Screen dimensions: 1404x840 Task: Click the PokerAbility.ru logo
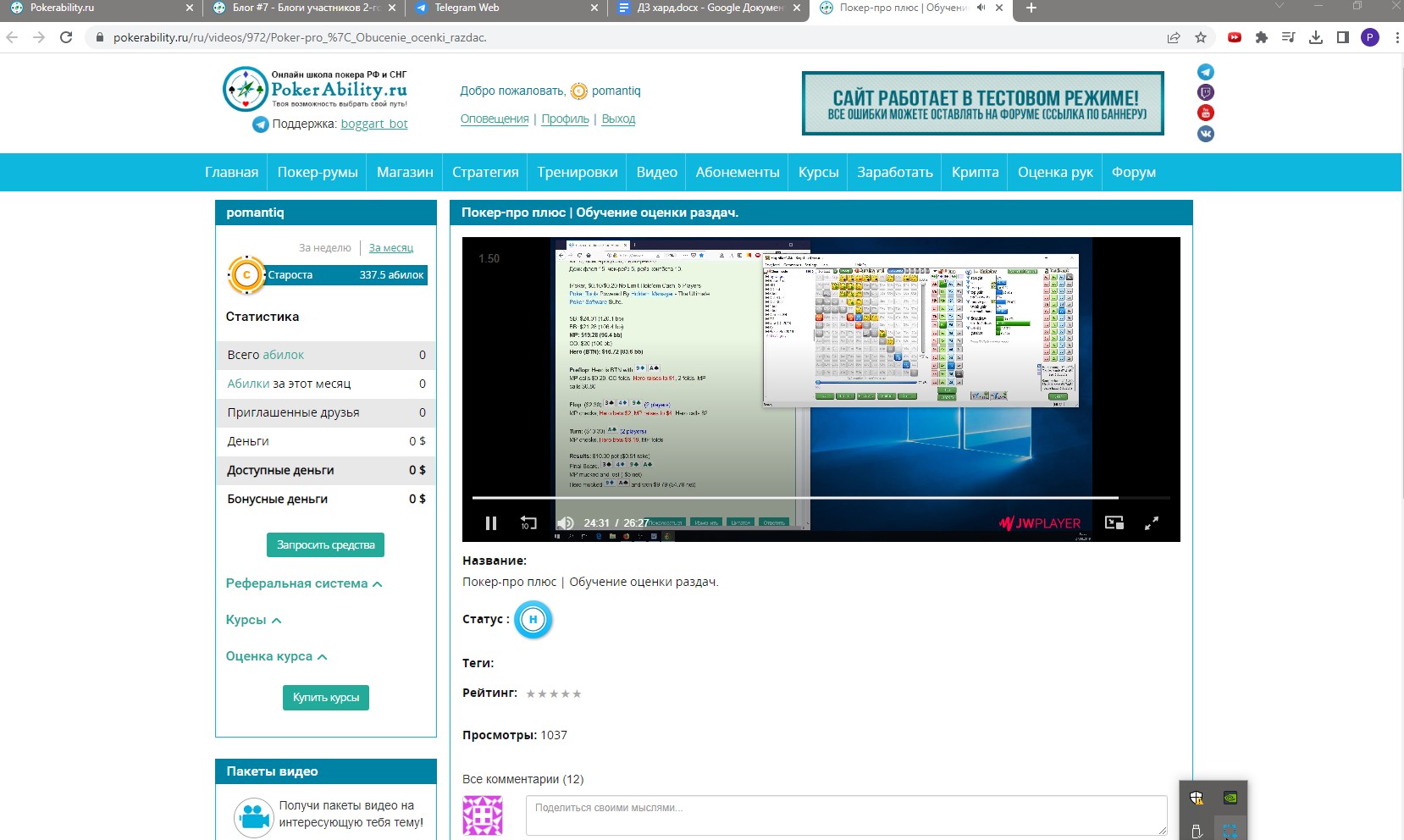(315, 89)
